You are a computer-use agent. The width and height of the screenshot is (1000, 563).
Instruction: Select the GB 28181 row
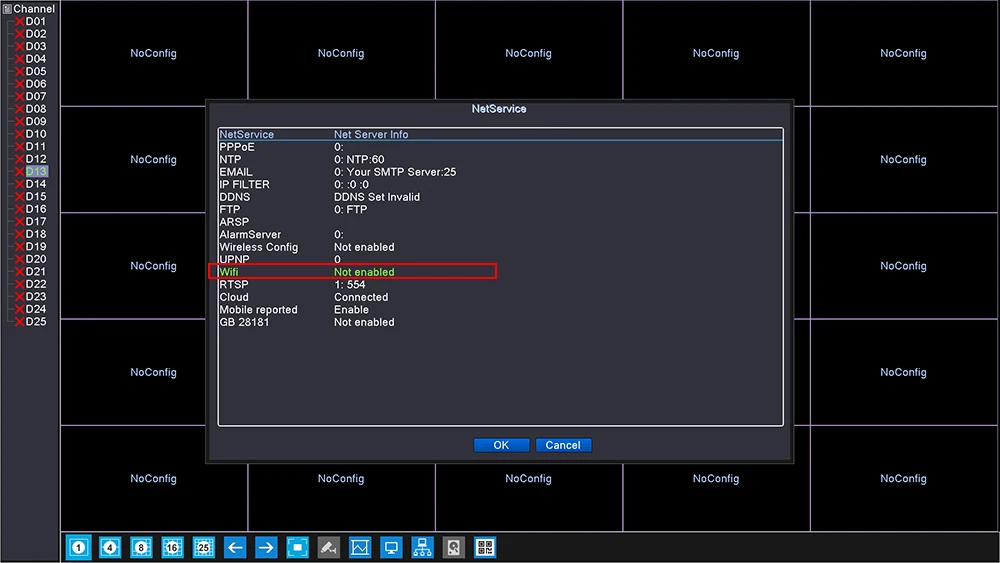coord(501,323)
